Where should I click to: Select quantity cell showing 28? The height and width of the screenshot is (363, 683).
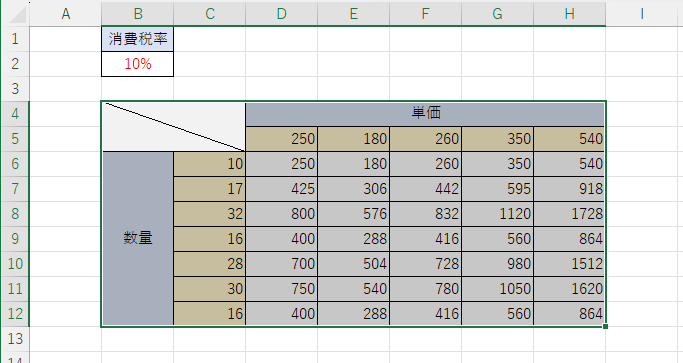(x=210, y=264)
